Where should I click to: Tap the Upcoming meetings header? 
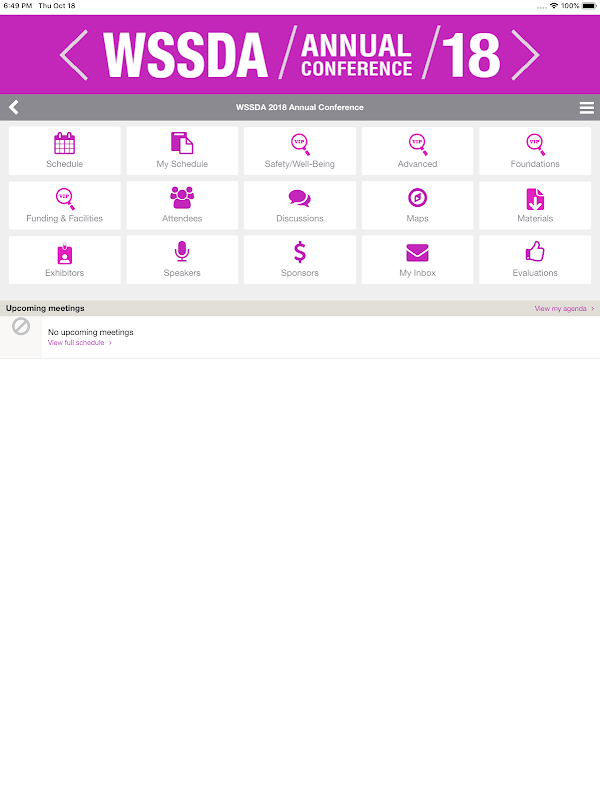45,308
